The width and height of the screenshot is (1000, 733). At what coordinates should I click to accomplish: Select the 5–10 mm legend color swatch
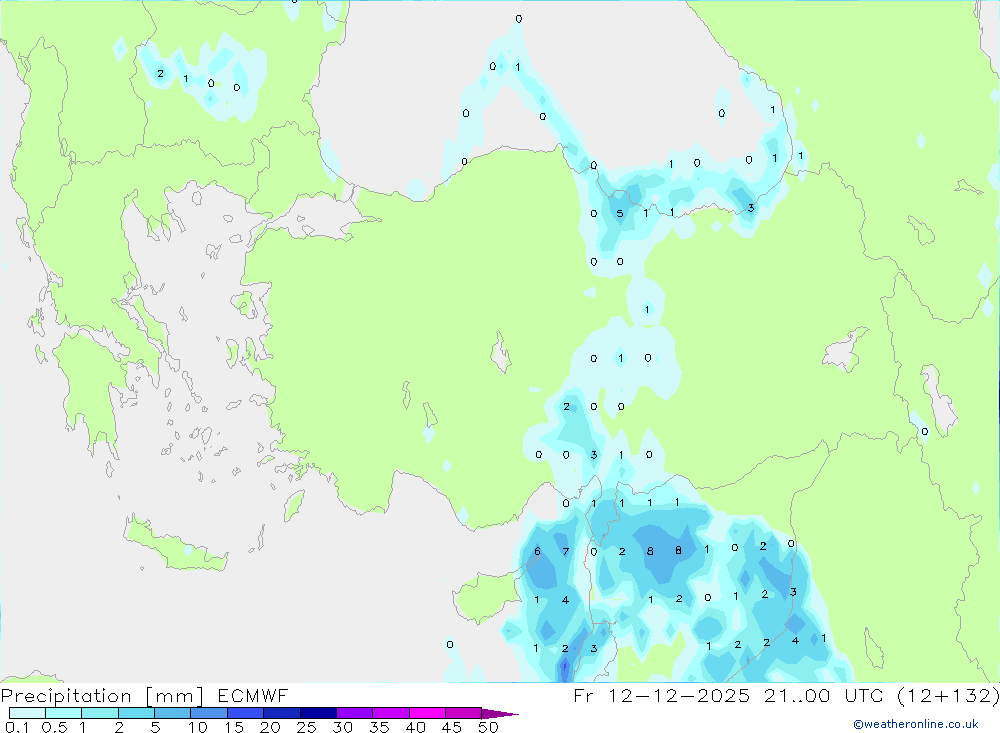click(x=173, y=713)
